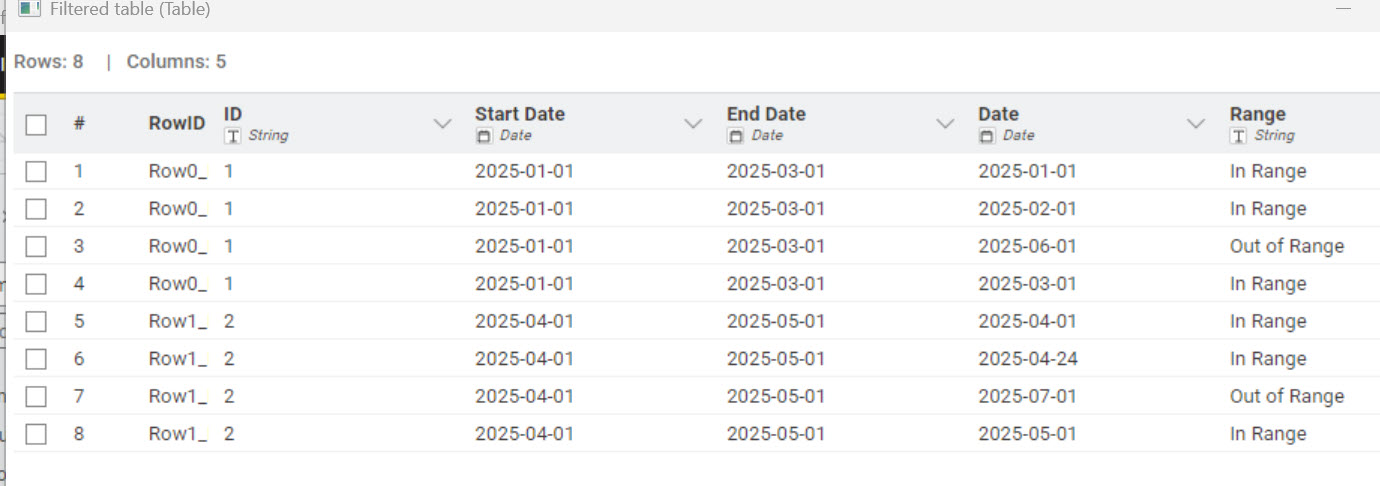The image size is (1380, 486).
Task: Select the Out of Range cell in row 3
Action: [1286, 247]
